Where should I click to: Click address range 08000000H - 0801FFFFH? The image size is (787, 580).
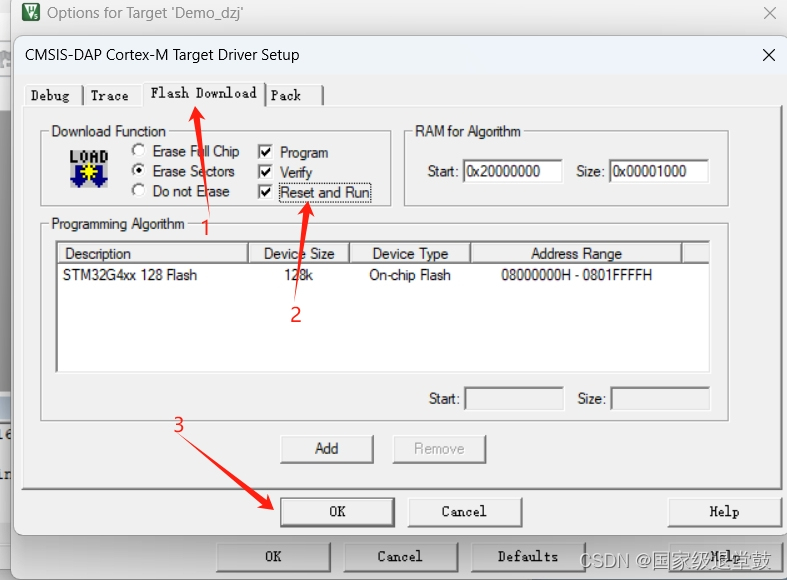pyautogui.click(x=576, y=275)
